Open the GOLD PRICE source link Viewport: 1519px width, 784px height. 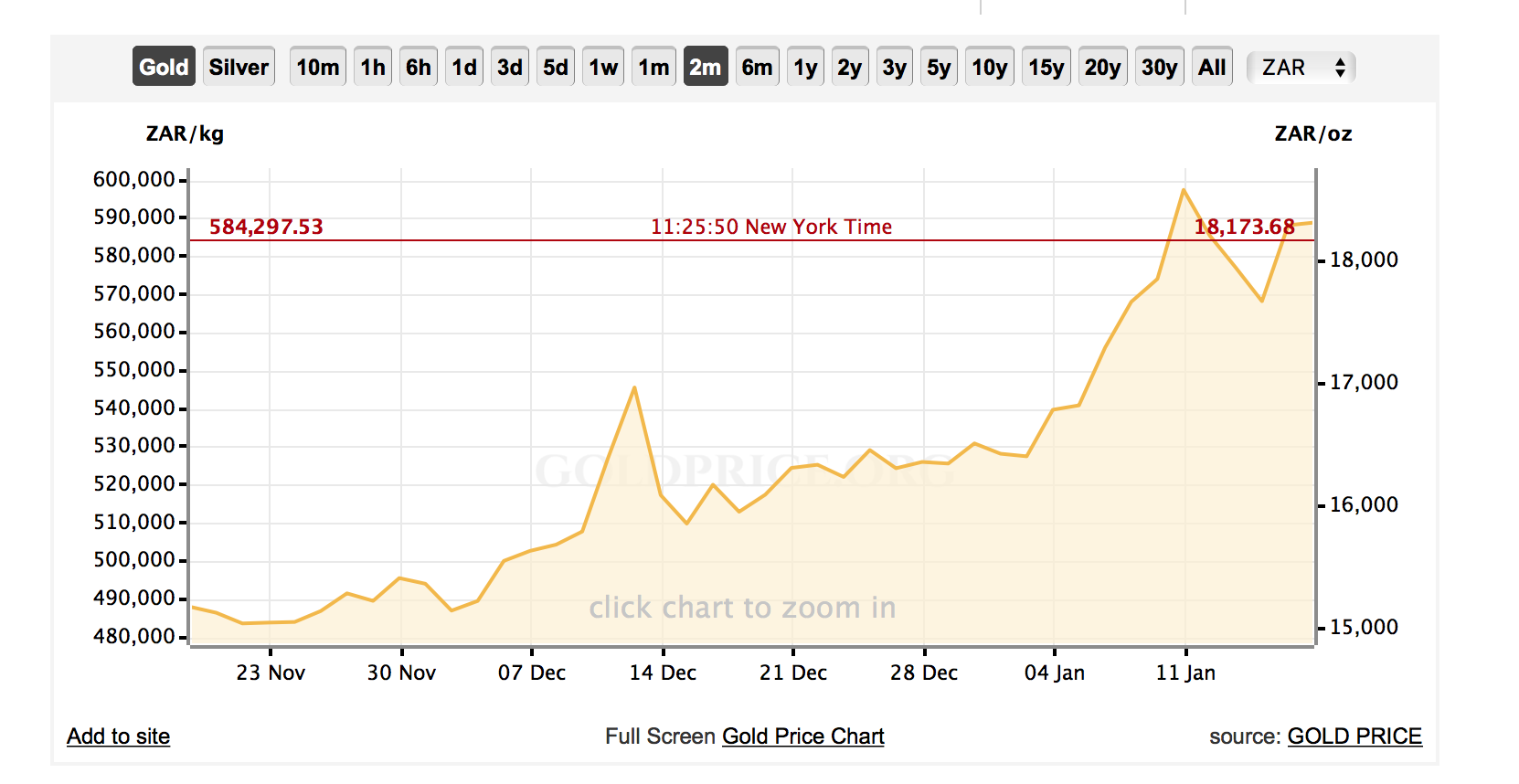[1354, 736]
